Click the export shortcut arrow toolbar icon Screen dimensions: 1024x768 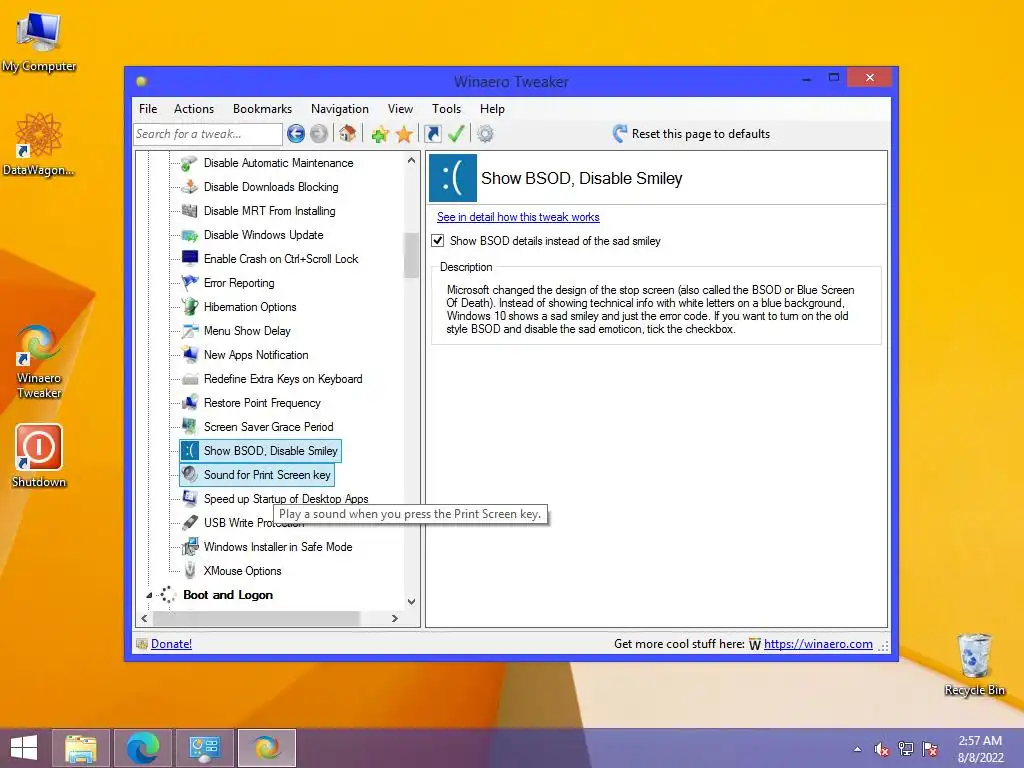[433, 134]
